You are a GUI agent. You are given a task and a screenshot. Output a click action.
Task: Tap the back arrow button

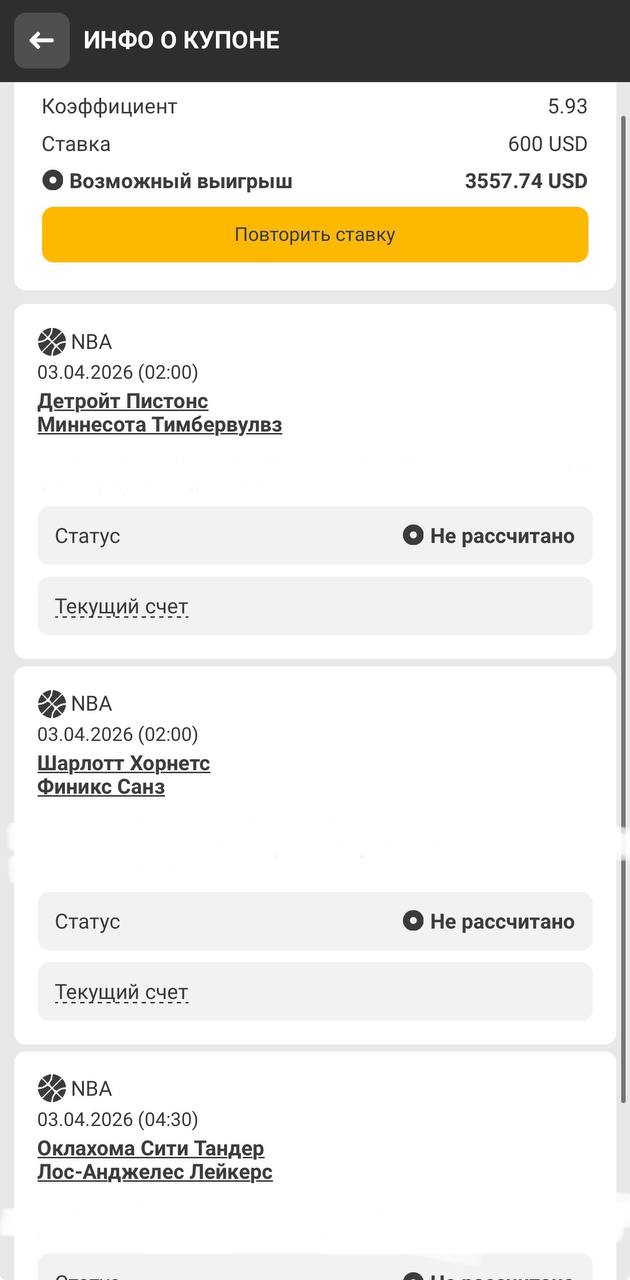tap(41, 40)
